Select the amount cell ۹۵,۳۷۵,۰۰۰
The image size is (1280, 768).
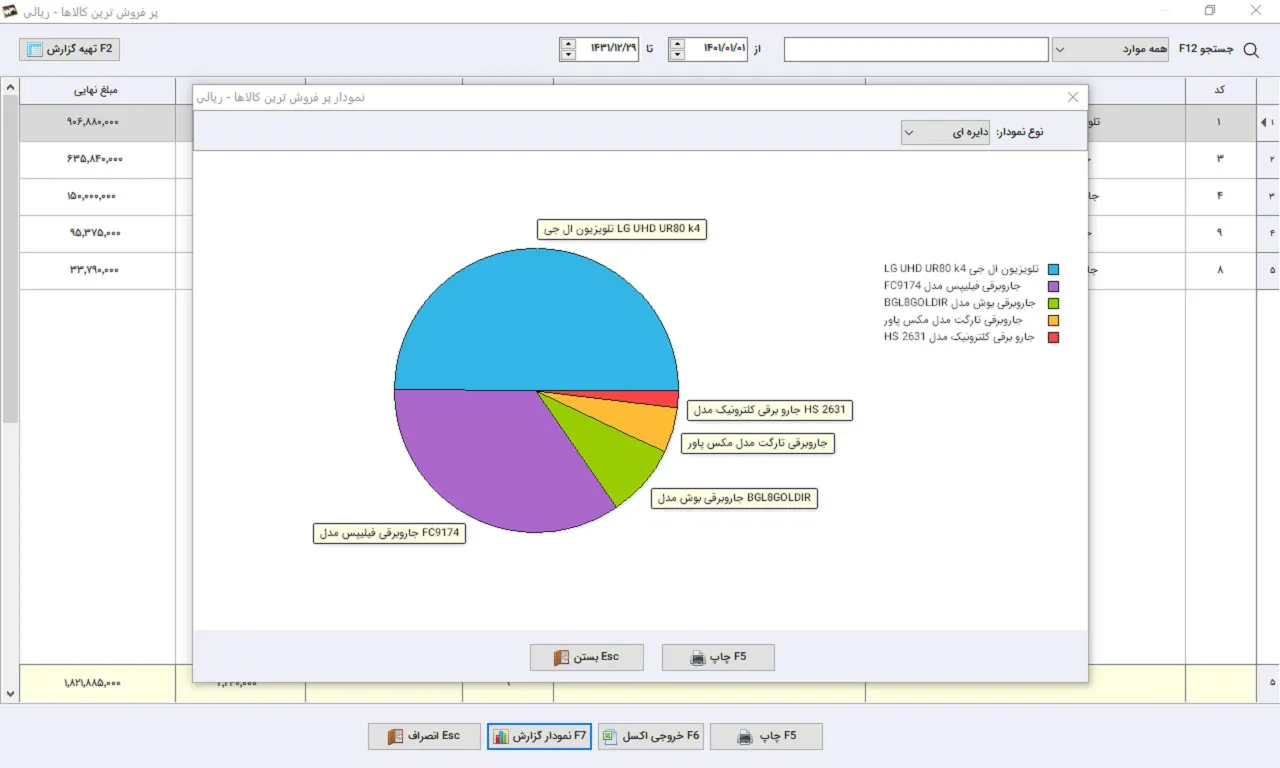[x=97, y=233]
